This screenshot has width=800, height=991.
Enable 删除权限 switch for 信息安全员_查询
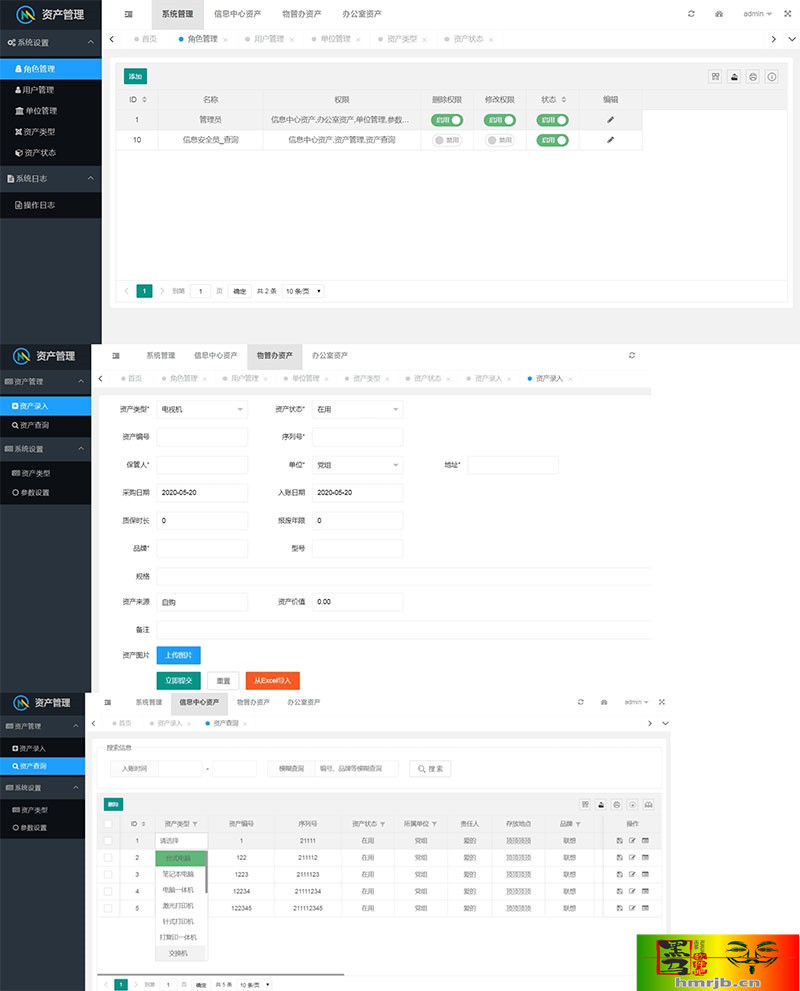pos(447,140)
